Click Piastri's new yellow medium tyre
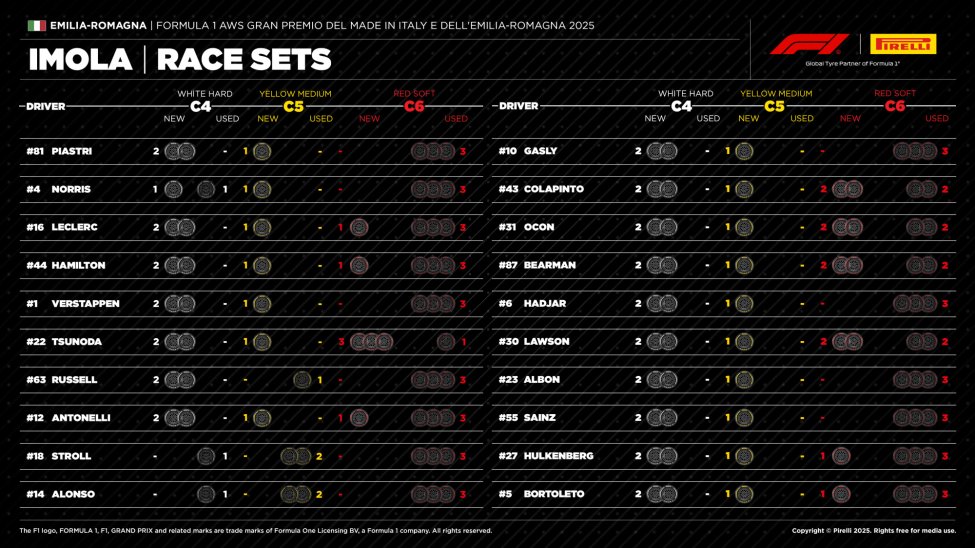The image size is (975, 548). [x=262, y=151]
